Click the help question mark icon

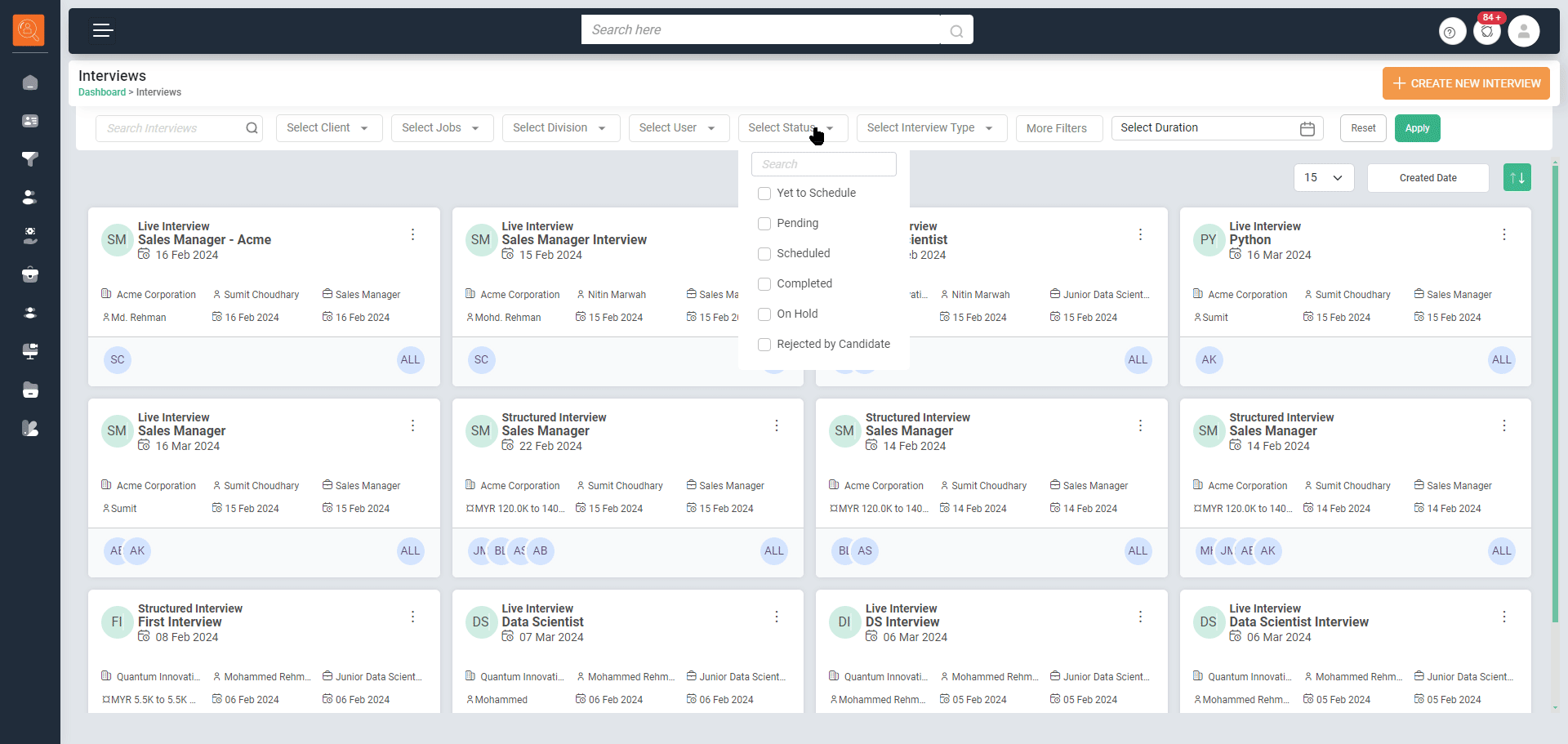pos(1450,32)
